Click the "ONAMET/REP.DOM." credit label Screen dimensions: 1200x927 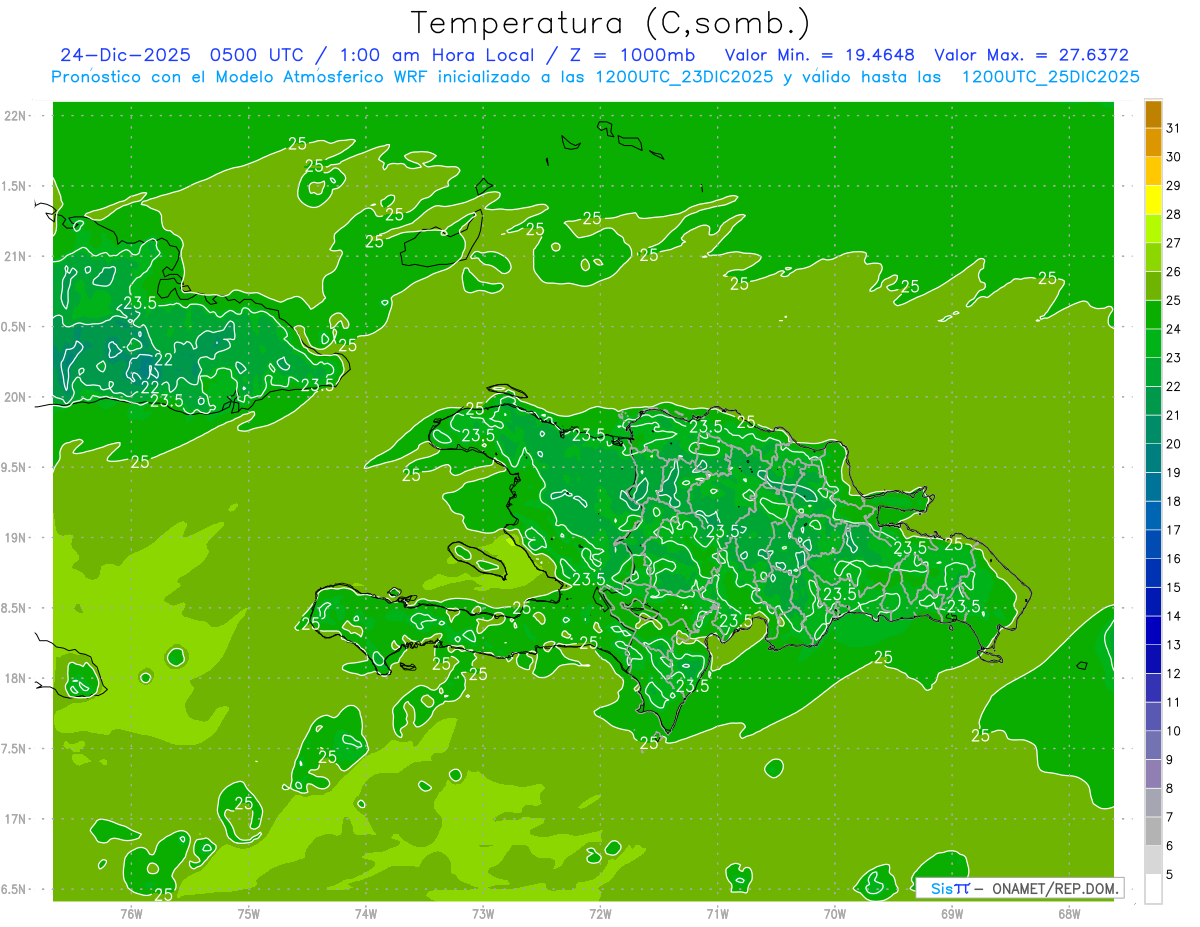tap(1055, 888)
